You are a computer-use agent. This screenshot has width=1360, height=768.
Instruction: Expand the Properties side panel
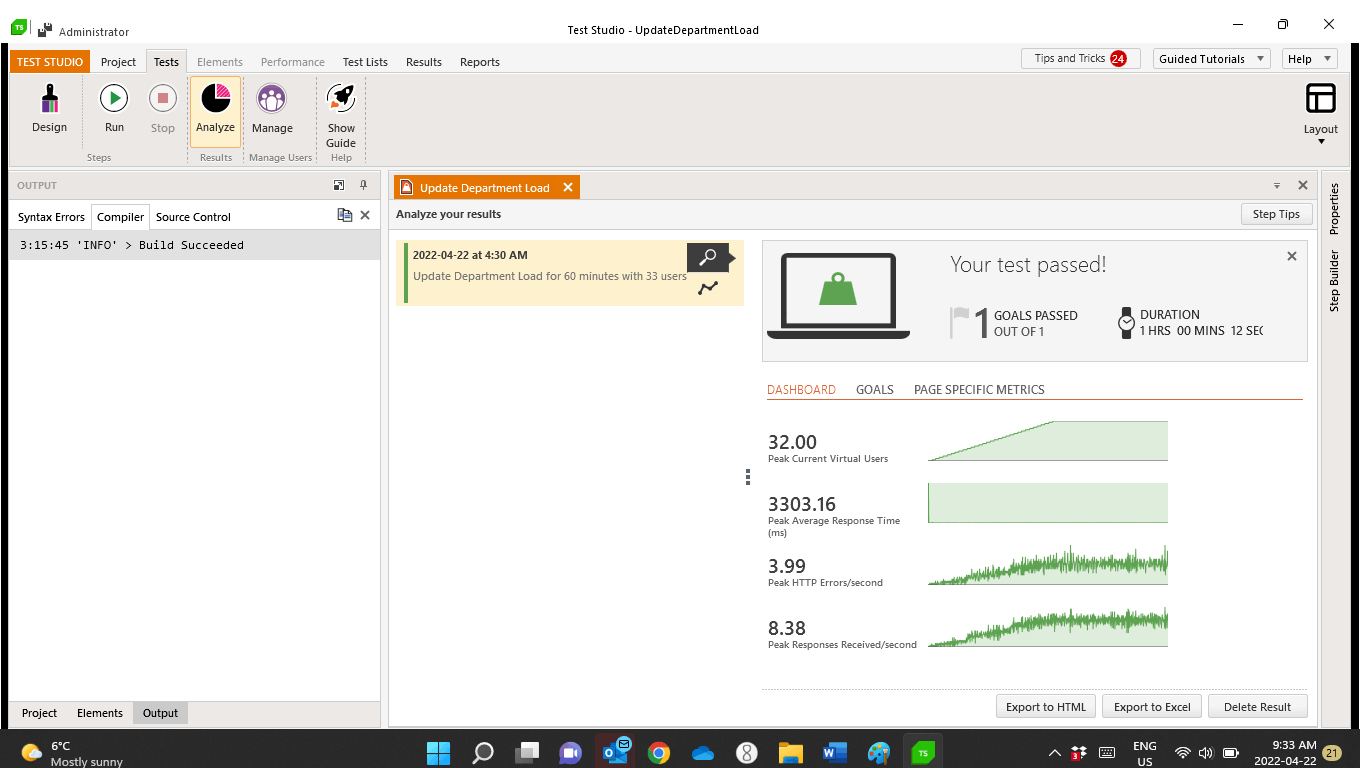(1333, 208)
